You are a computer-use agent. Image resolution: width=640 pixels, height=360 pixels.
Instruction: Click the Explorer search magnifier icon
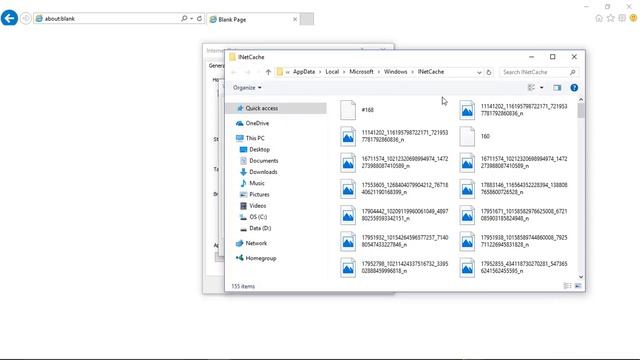[572, 72]
